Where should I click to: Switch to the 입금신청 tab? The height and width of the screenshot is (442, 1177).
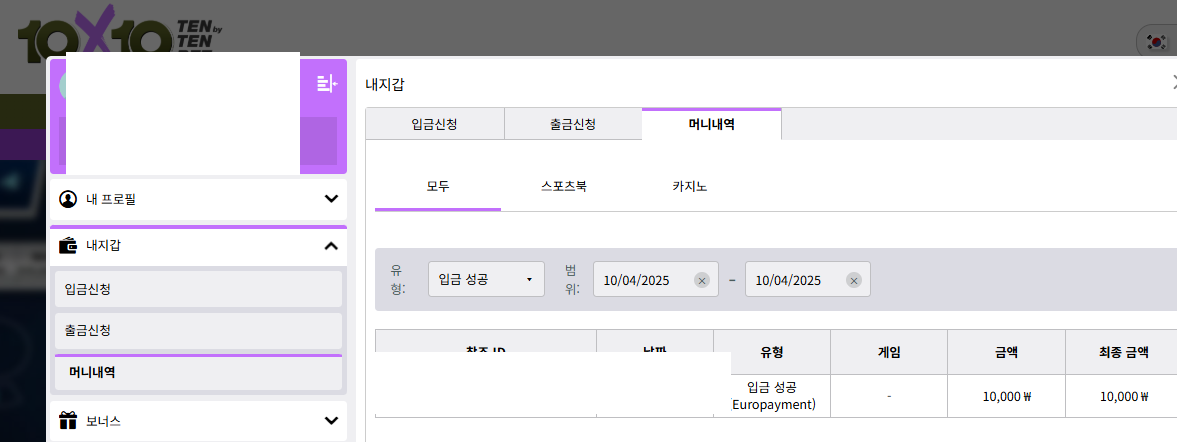point(435,125)
